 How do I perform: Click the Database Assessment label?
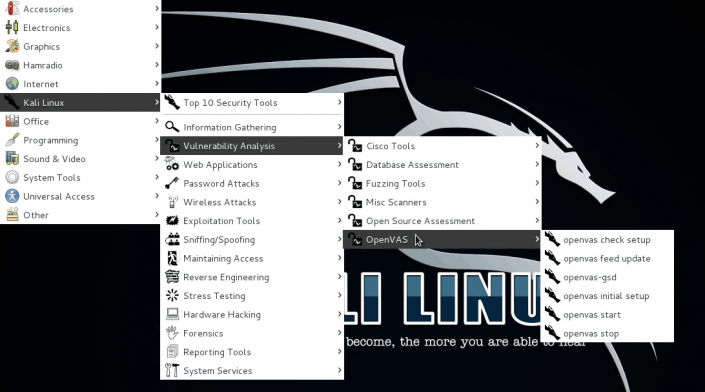point(412,165)
